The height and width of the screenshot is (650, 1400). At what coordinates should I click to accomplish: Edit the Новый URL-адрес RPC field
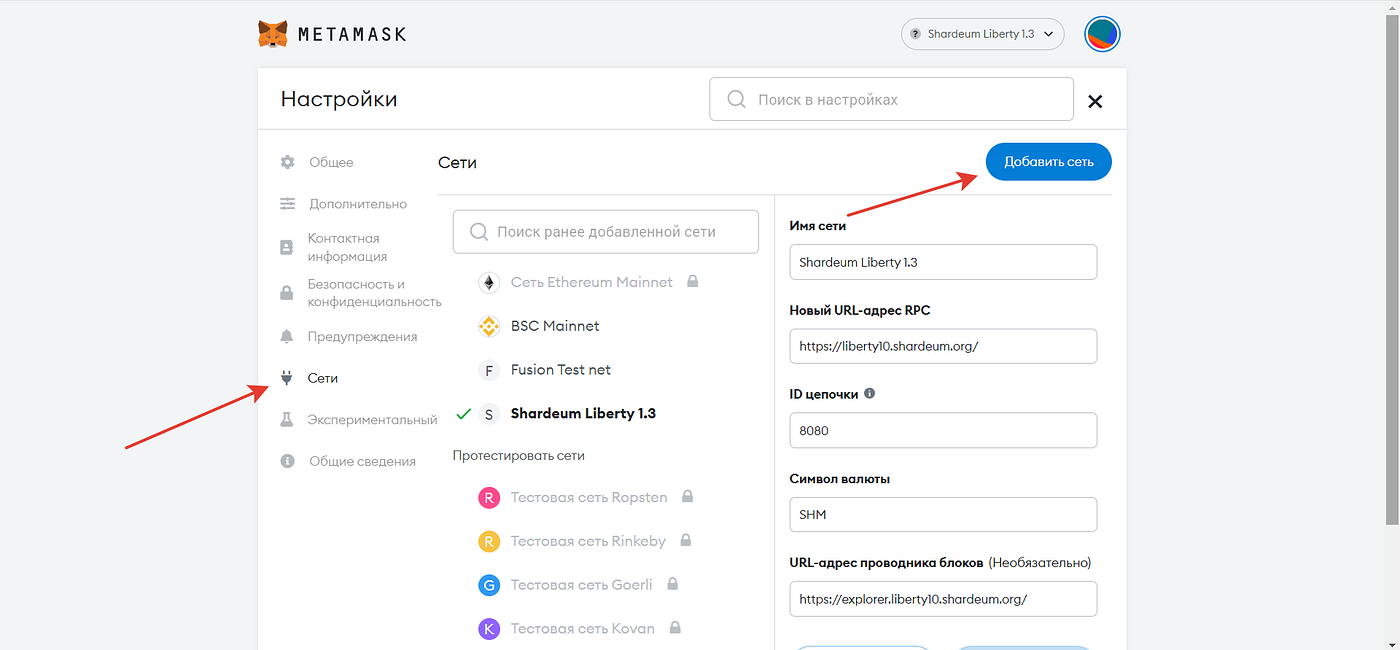click(943, 346)
